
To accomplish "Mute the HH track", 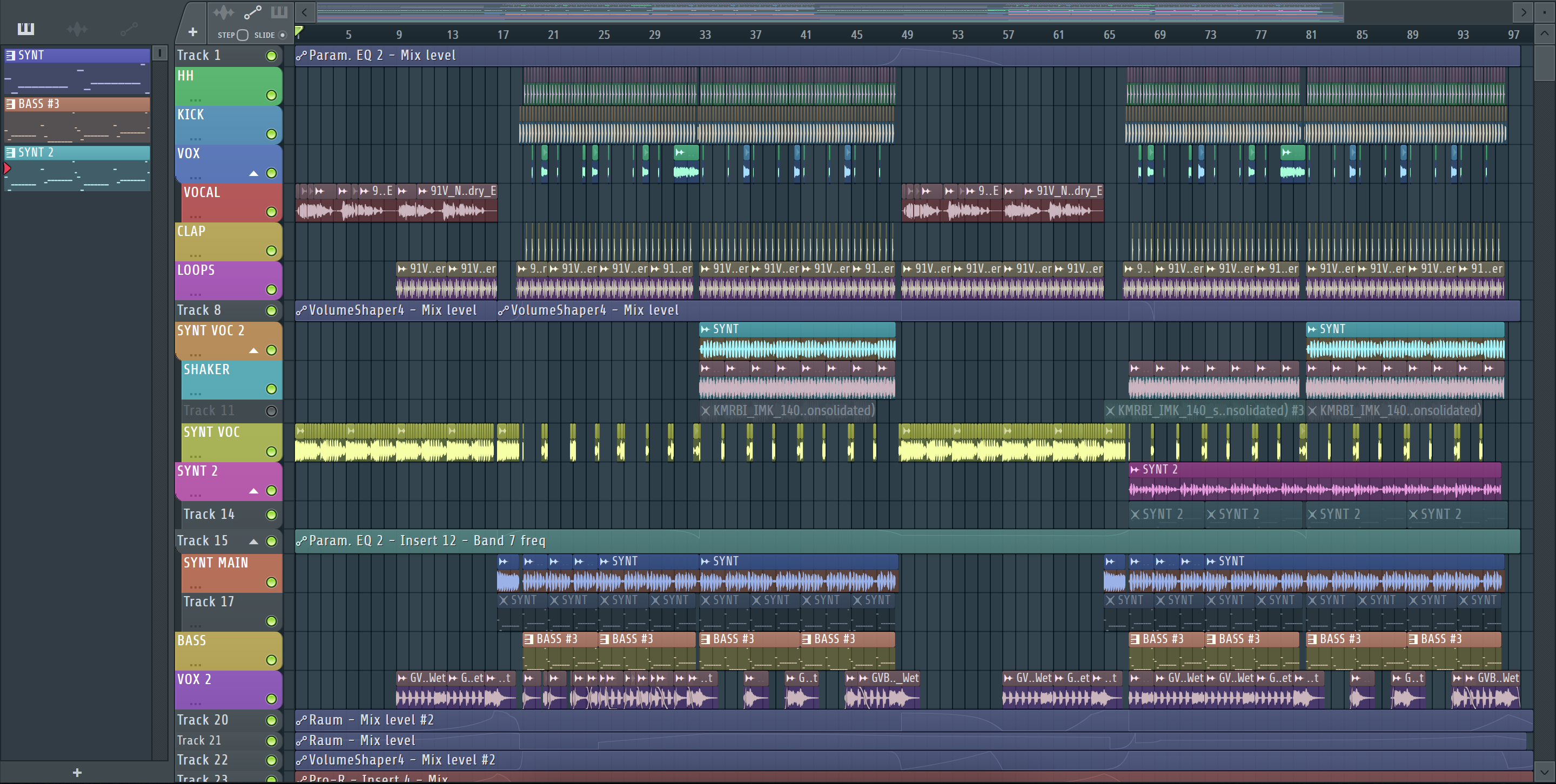I will tap(271, 96).
